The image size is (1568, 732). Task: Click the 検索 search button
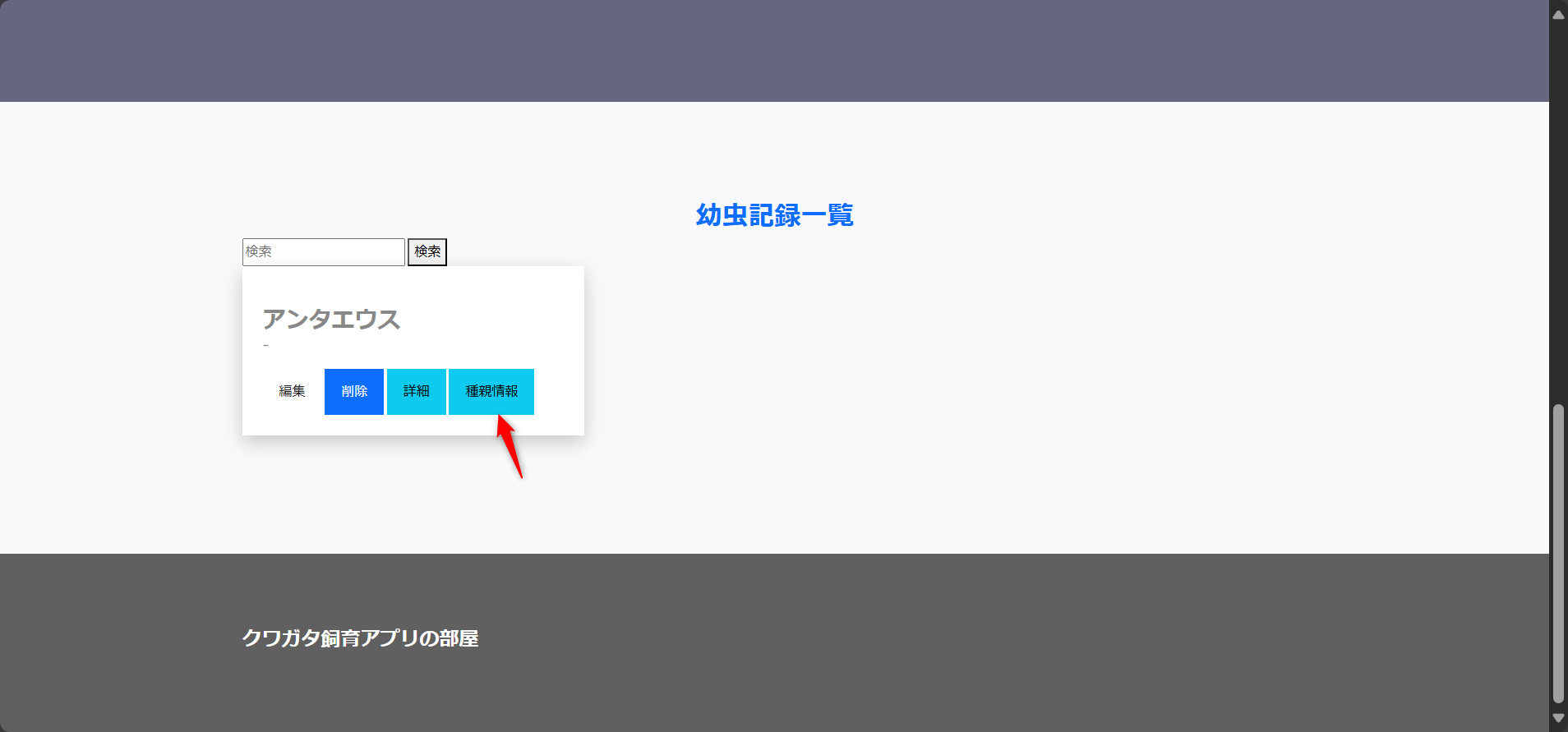point(427,252)
